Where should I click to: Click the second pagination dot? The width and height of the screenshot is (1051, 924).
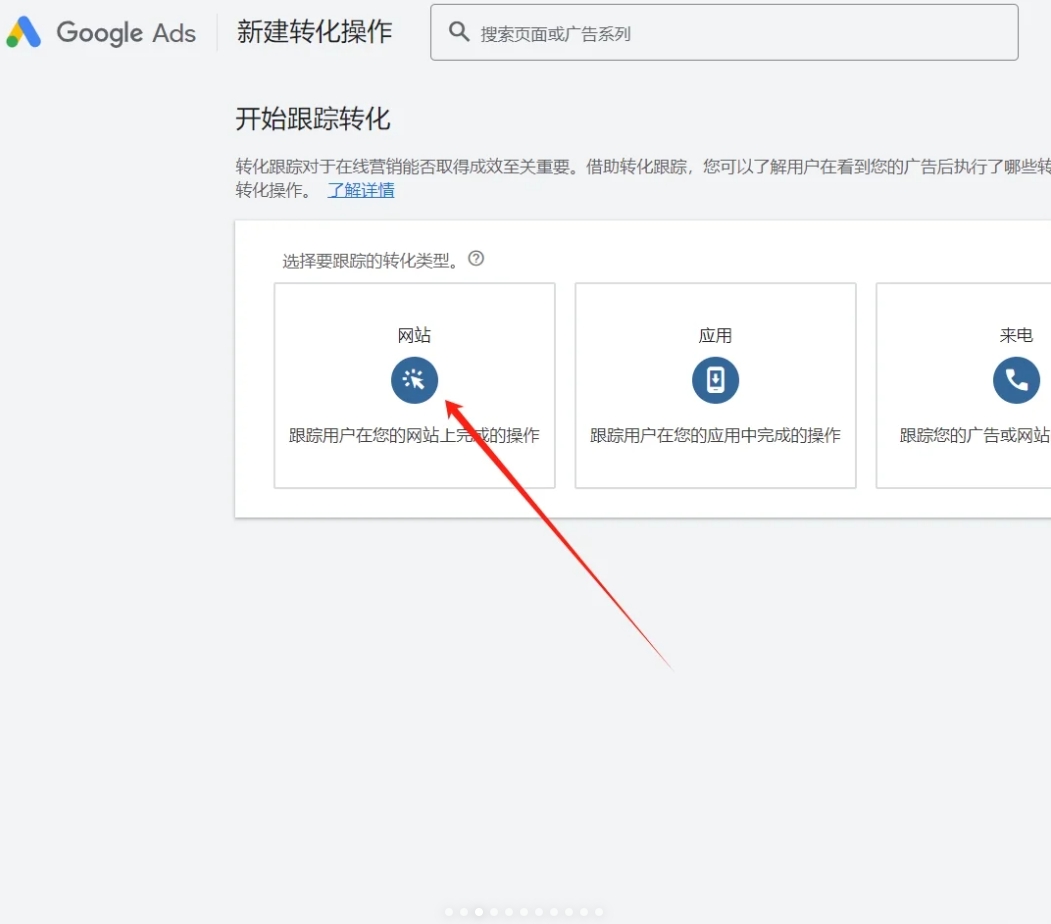(x=465, y=912)
